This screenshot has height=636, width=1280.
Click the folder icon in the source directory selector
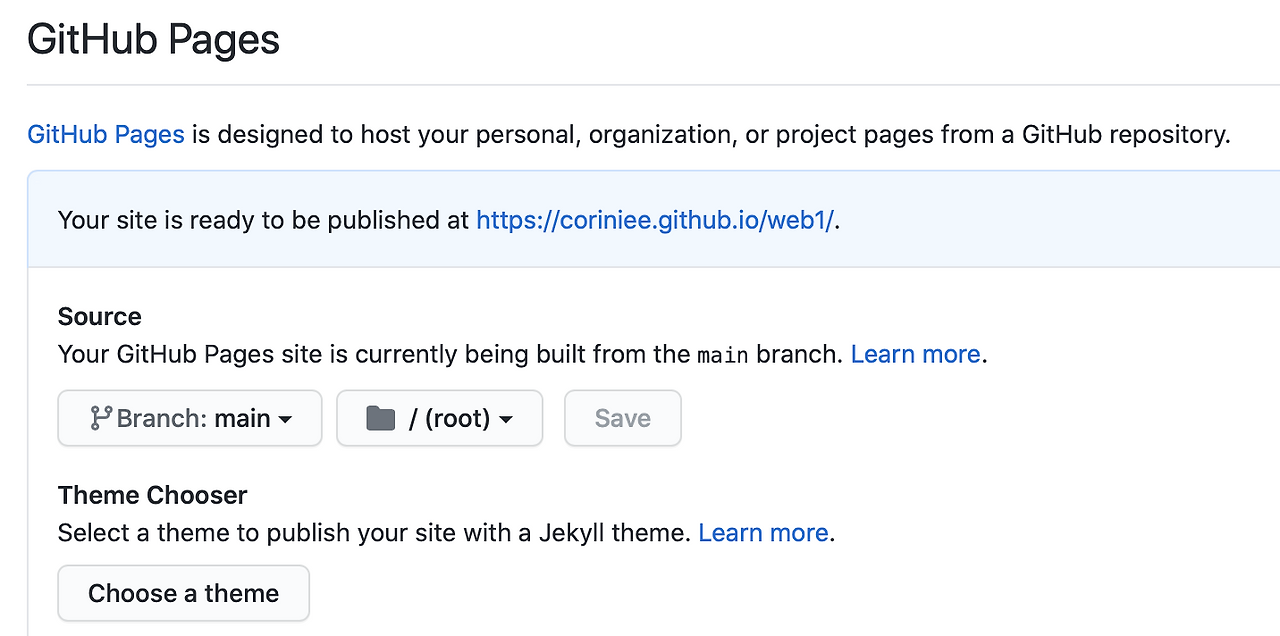tap(380, 418)
